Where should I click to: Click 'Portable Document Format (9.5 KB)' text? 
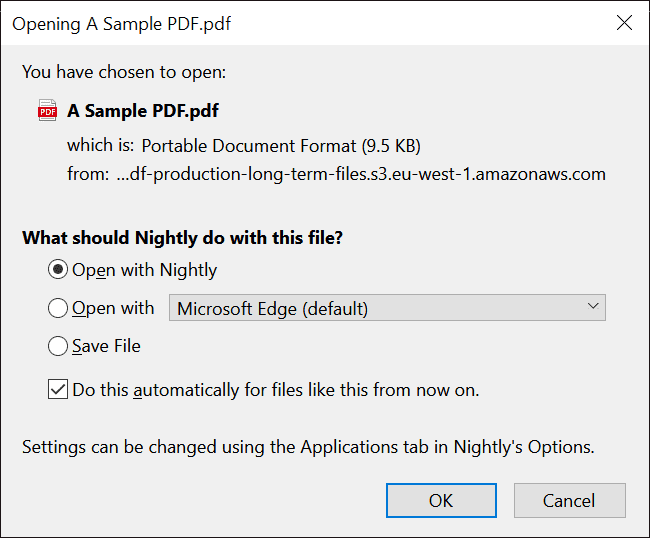point(281,146)
